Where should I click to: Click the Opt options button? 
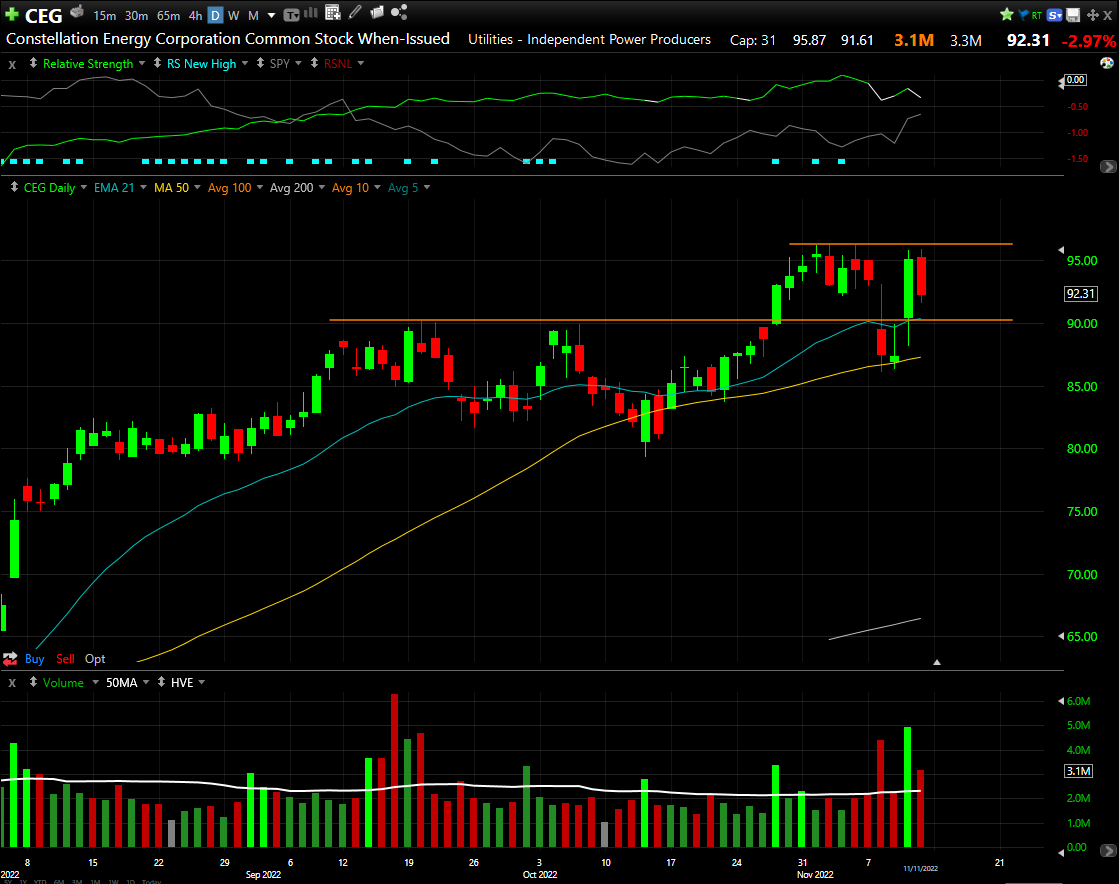[95, 659]
